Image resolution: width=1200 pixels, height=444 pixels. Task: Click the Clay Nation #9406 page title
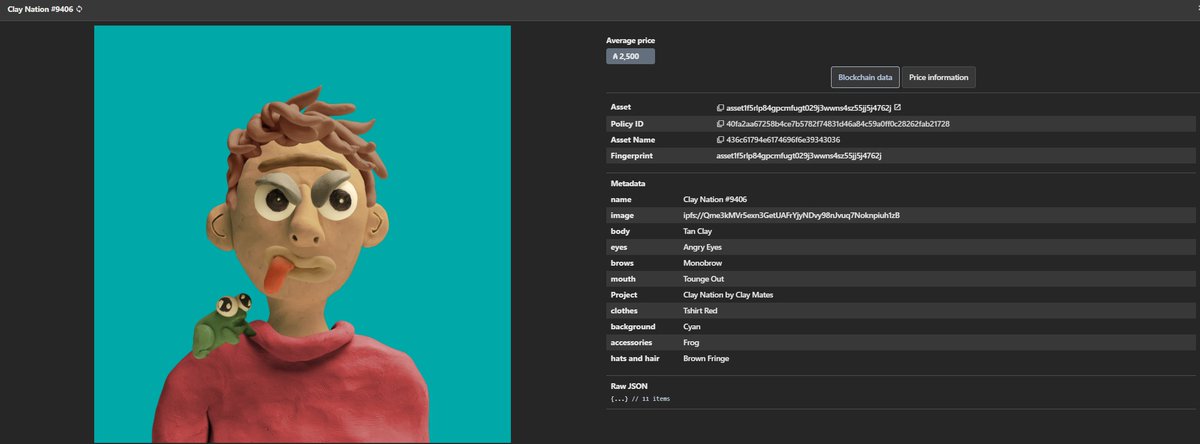coord(40,9)
